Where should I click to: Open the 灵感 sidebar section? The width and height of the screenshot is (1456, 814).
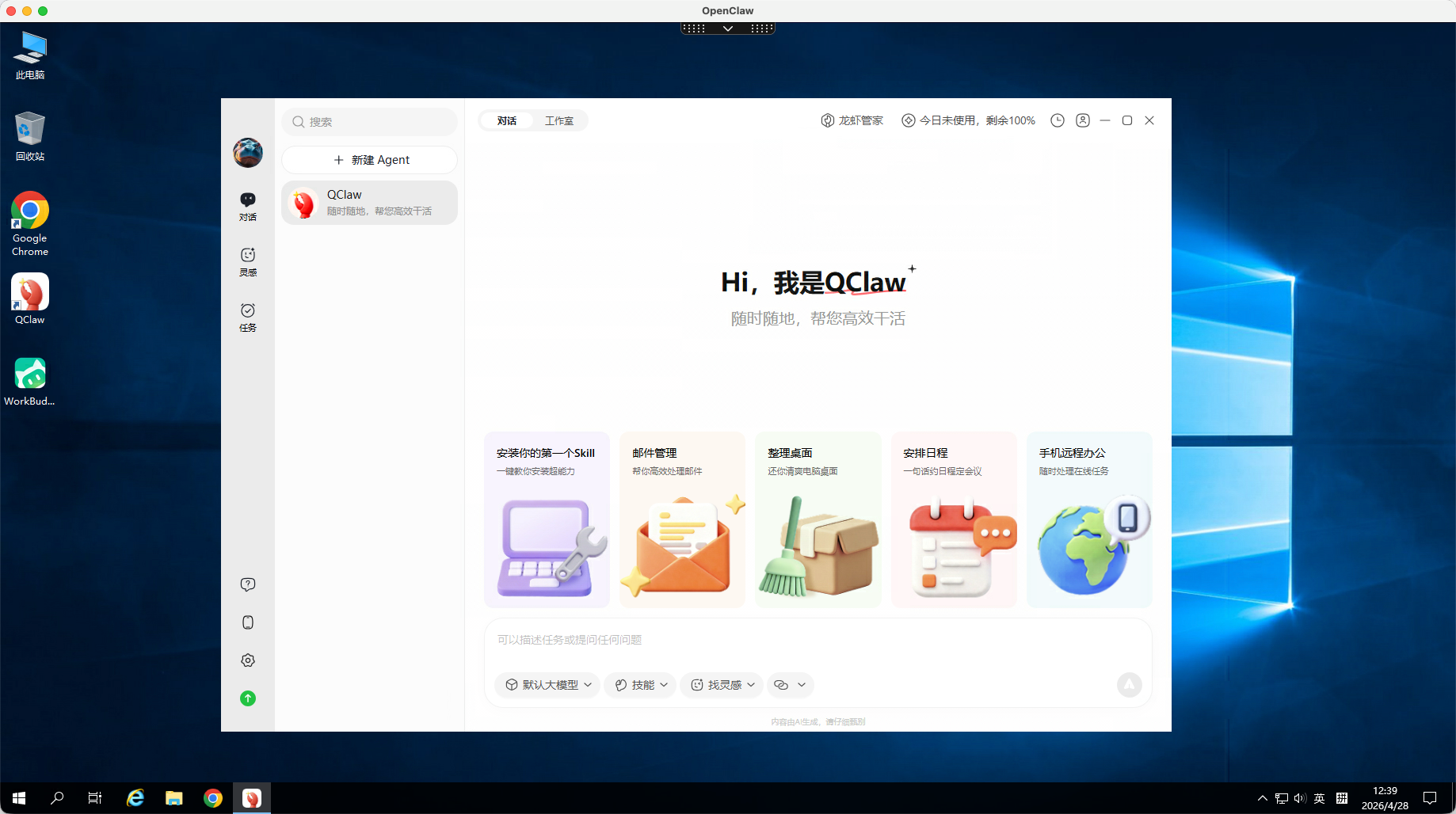248,261
